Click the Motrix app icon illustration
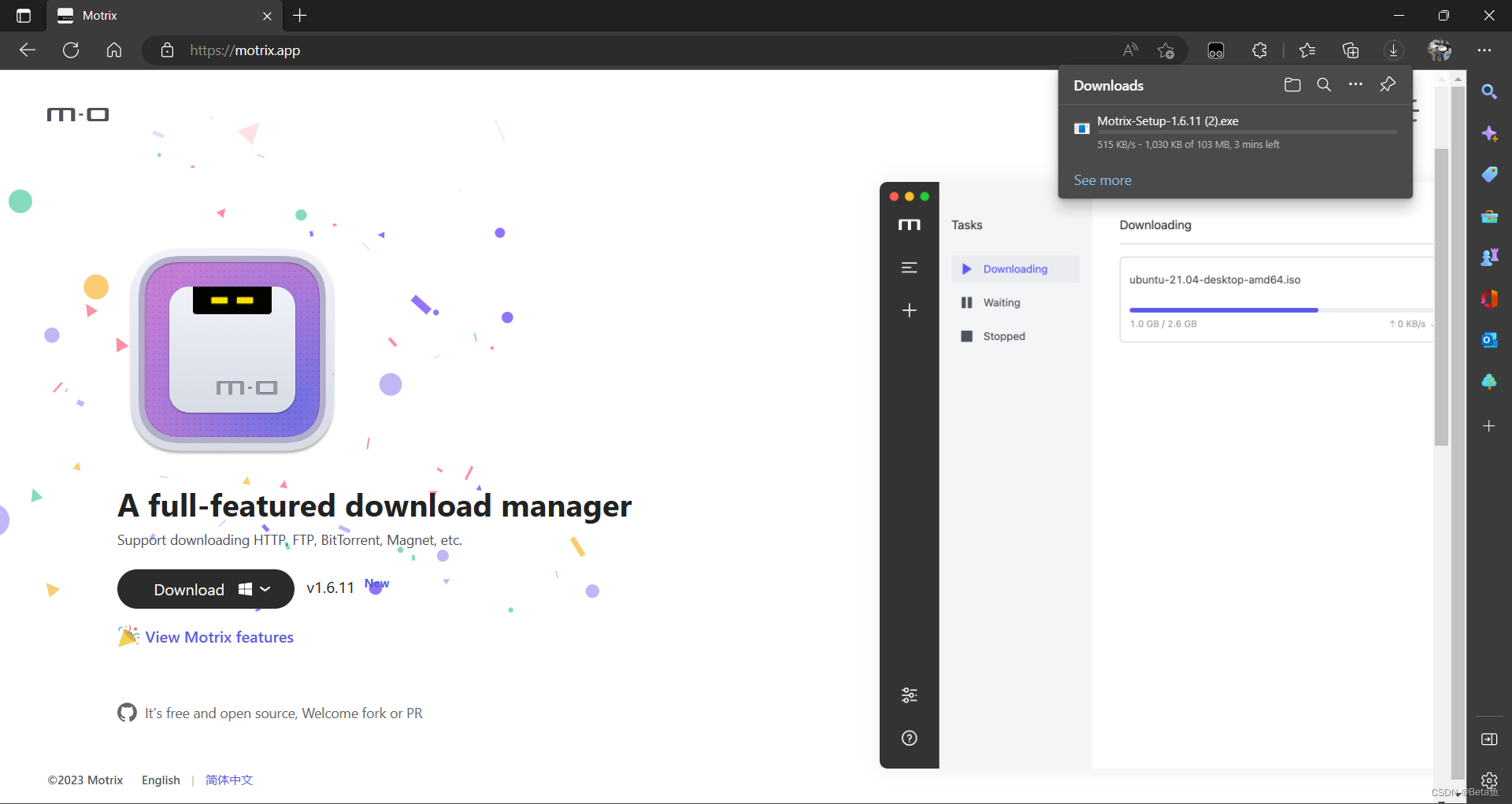1512x804 pixels. (x=232, y=350)
